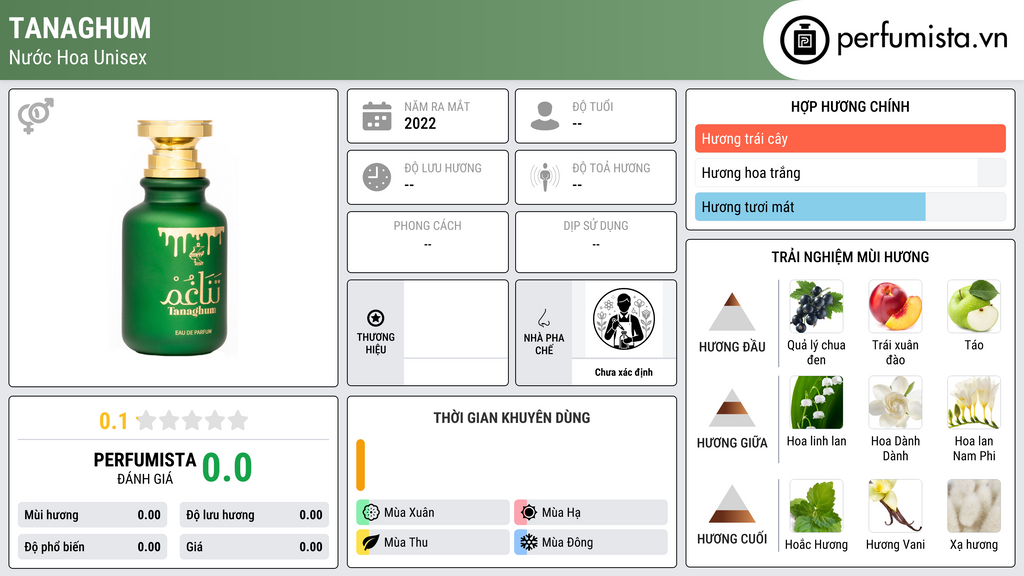Click the Mùa Đông snowflake icon
The image size is (1024, 576).
click(528, 542)
